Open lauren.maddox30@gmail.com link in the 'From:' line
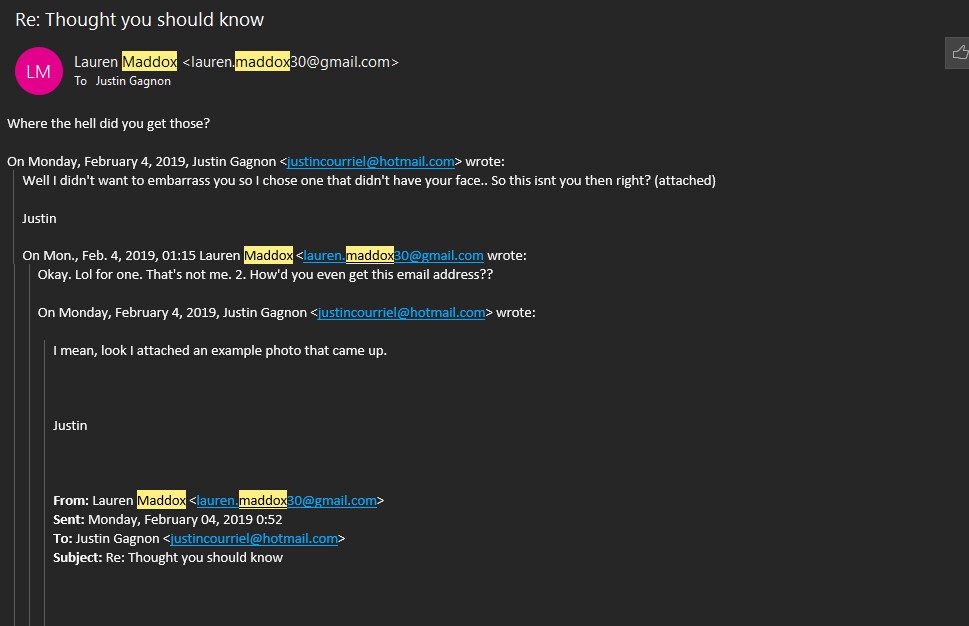 coord(286,500)
